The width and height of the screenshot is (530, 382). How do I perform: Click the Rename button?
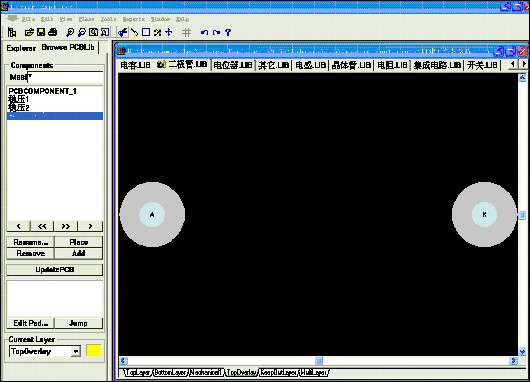pyautogui.click(x=30, y=242)
